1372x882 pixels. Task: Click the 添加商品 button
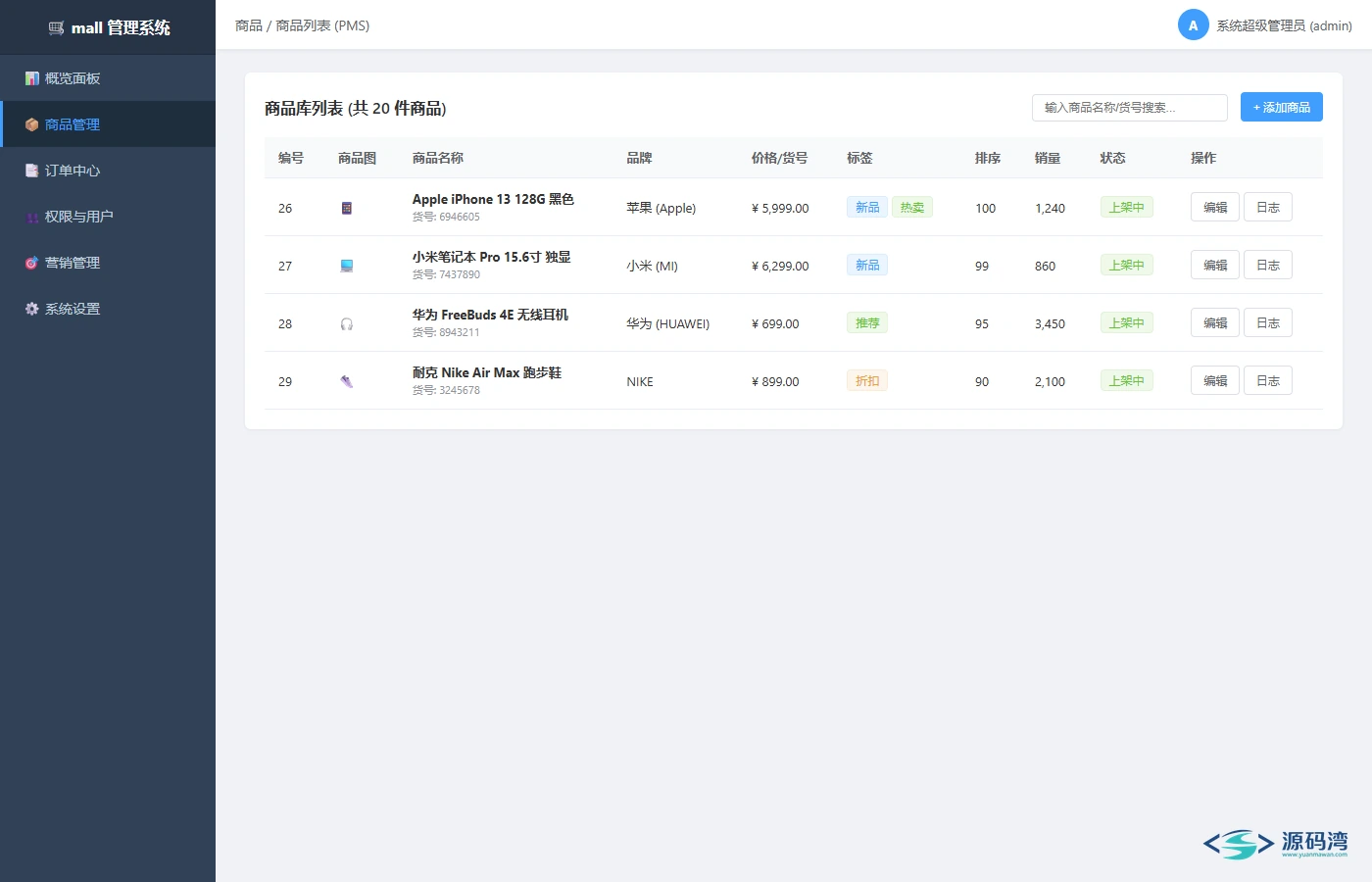pos(1281,107)
